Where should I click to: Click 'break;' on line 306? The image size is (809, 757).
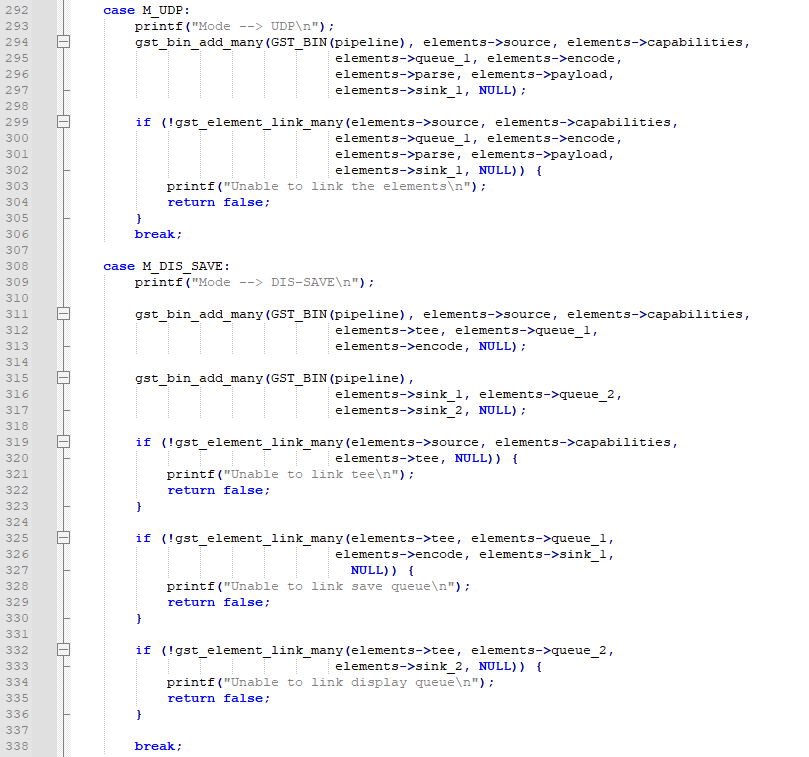click(158, 234)
